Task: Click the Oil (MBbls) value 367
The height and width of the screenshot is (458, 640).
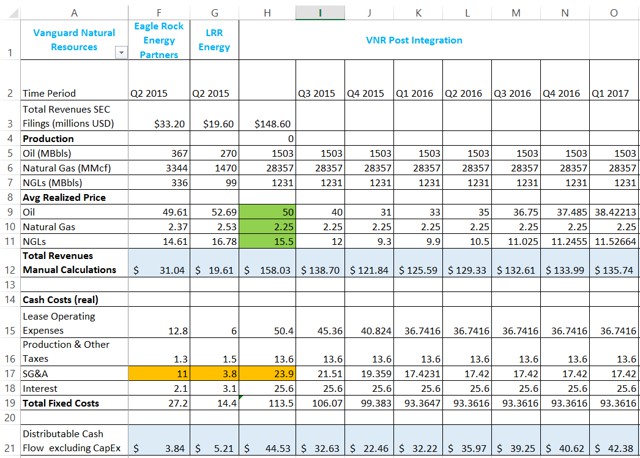Action: (159, 153)
